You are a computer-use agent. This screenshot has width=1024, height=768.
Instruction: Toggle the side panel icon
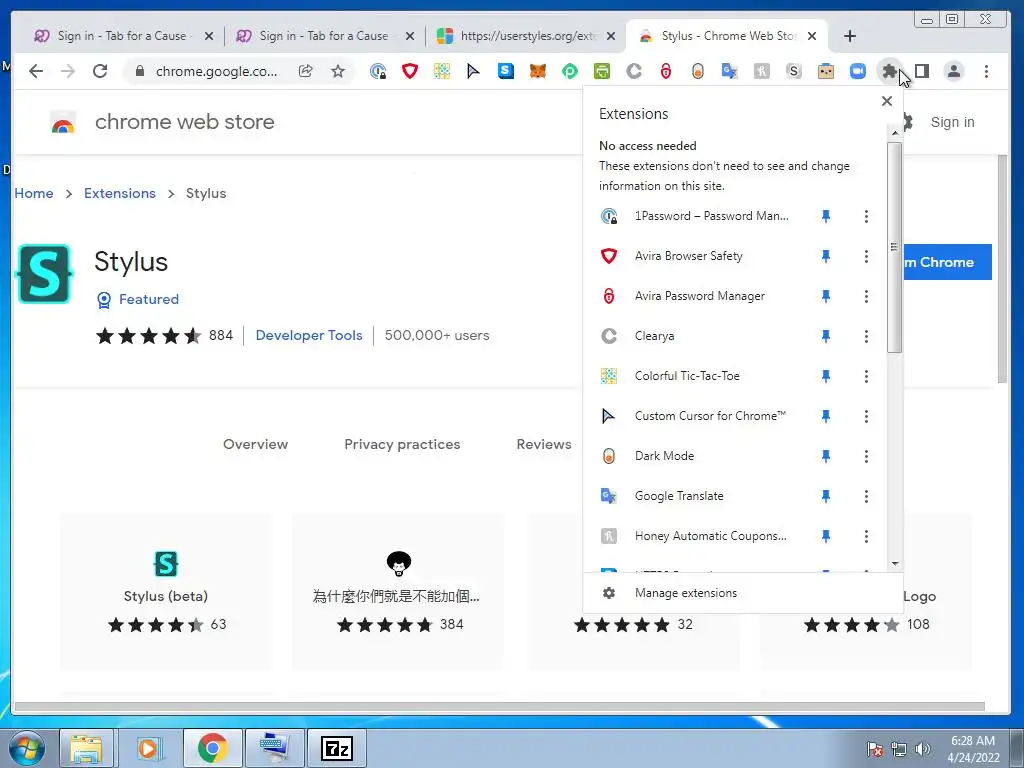click(921, 71)
